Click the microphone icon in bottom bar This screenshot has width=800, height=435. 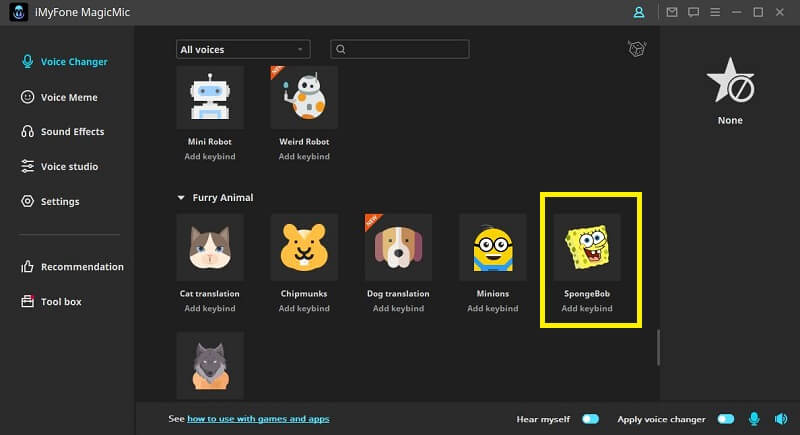[754, 419]
